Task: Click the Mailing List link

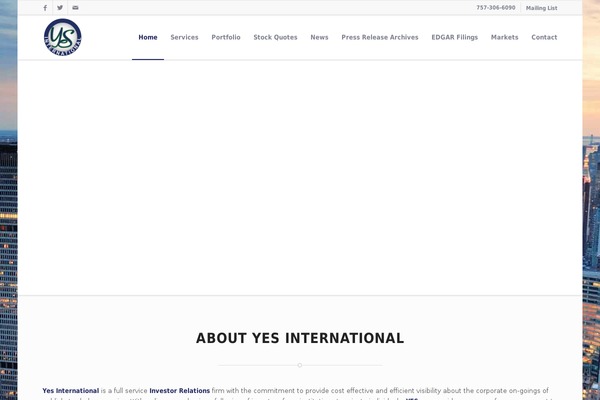Action: point(541,8)
